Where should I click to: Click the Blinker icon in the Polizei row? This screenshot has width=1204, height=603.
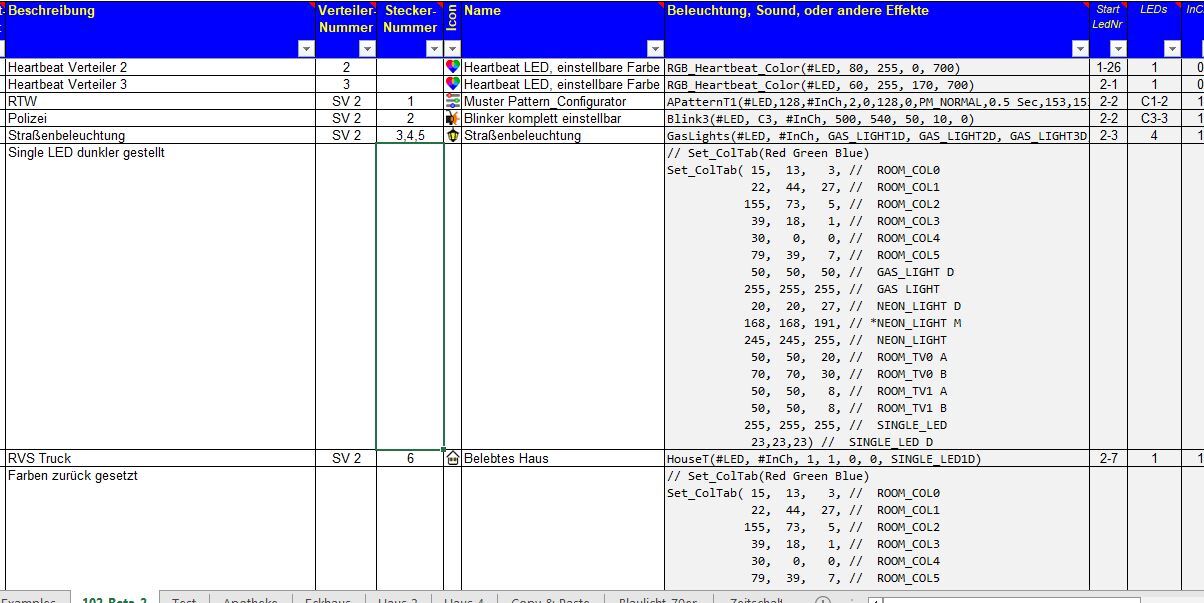click(x=453, y=118)
